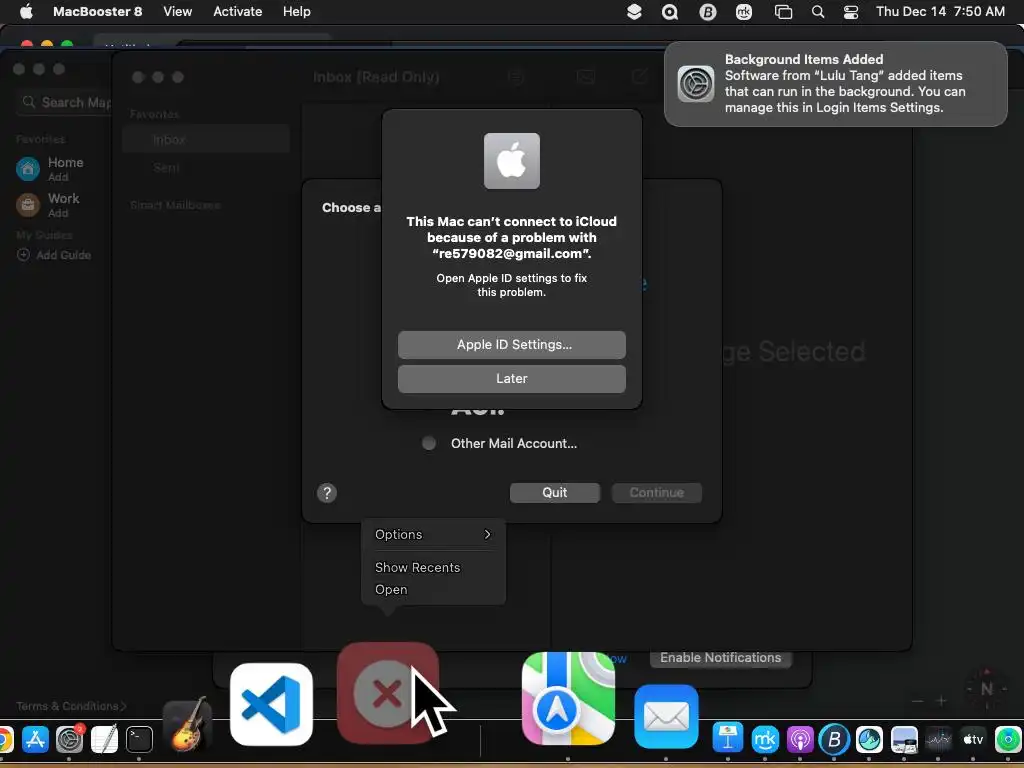The height and width of the screenshot is (768, 1024).
Task: Choose Open in the Dock context menu
Action: pyautogui.click(x=391, y=590)
